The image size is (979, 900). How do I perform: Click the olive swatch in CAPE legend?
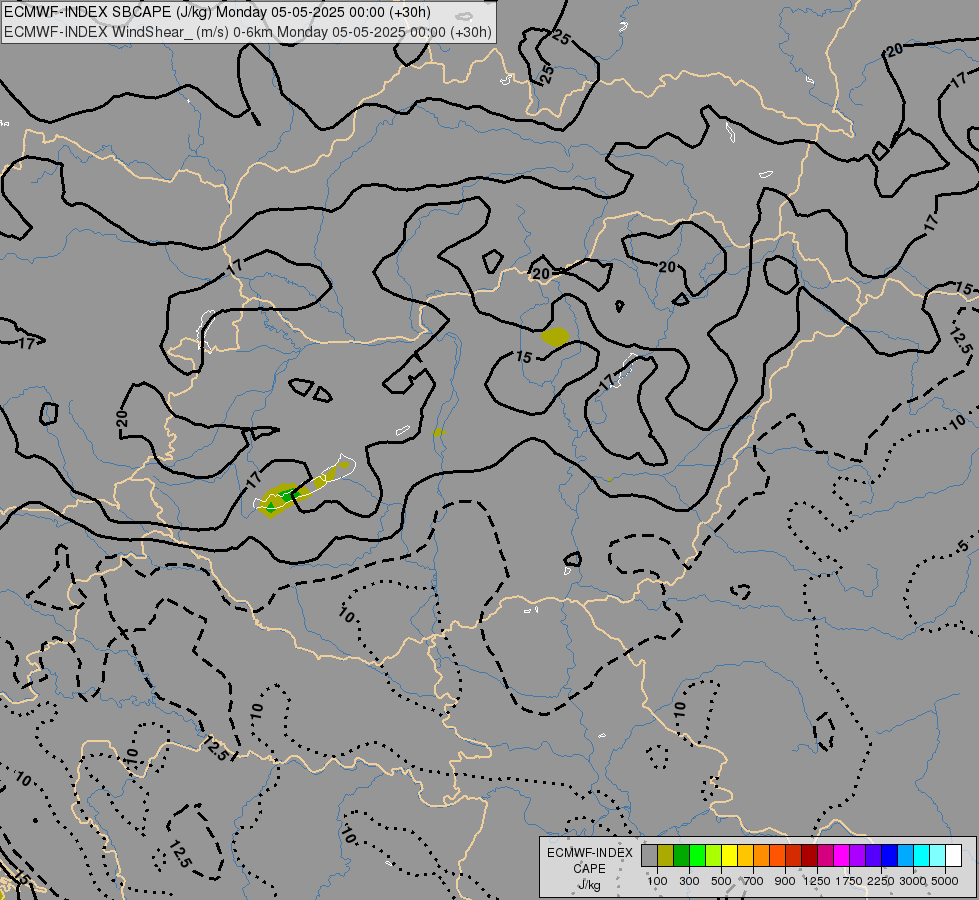[x=666, y=855]
